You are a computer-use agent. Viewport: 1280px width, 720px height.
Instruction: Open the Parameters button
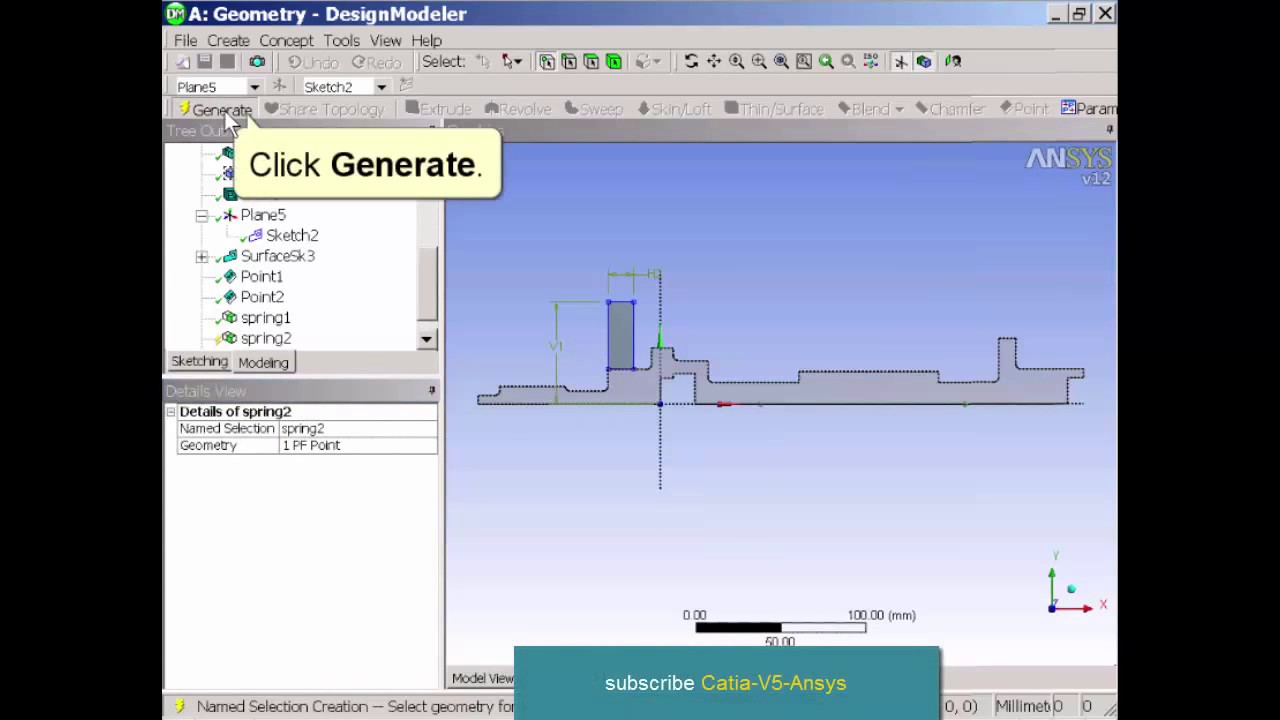click(1088, 109)
